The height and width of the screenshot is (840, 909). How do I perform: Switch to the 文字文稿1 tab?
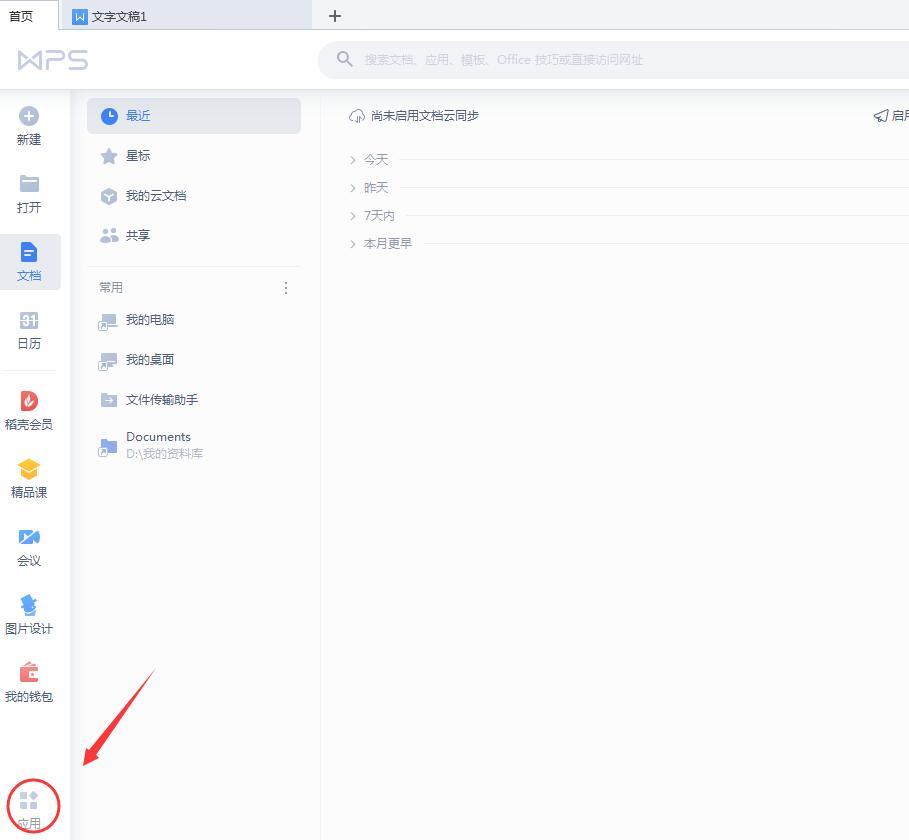pos(186,16)
